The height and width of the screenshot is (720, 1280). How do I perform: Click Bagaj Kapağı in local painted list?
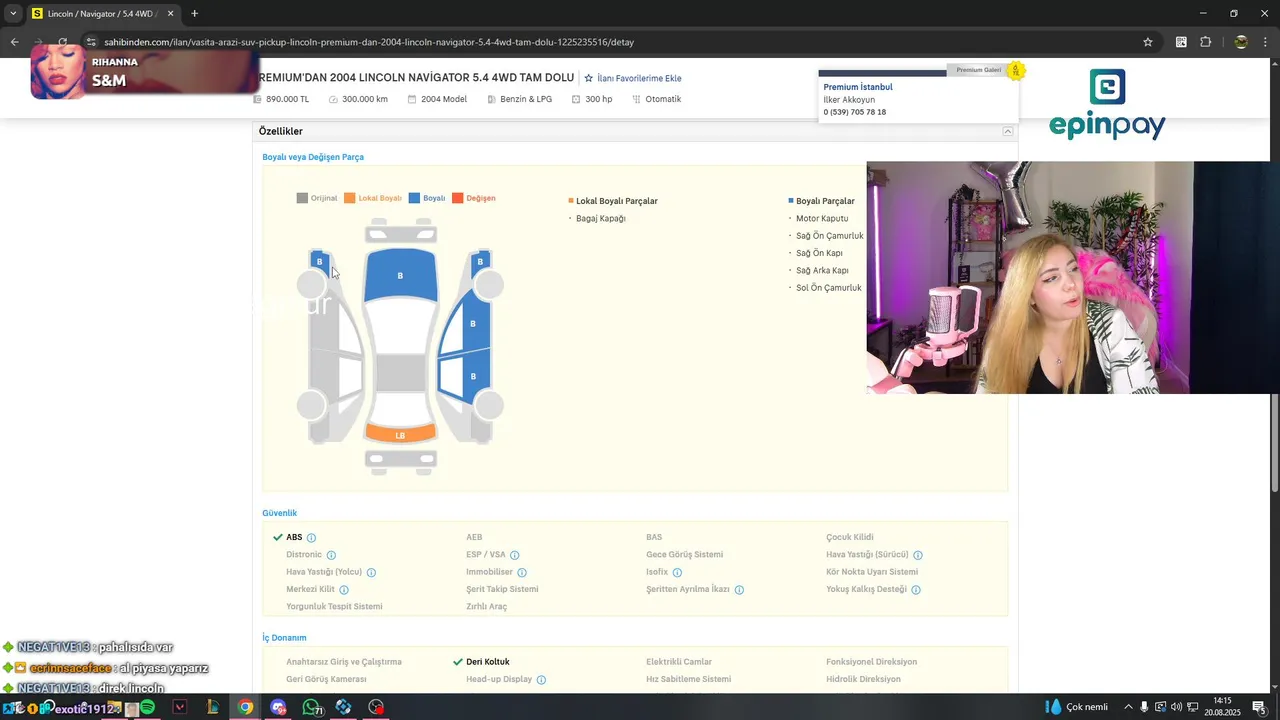point(600,218)
